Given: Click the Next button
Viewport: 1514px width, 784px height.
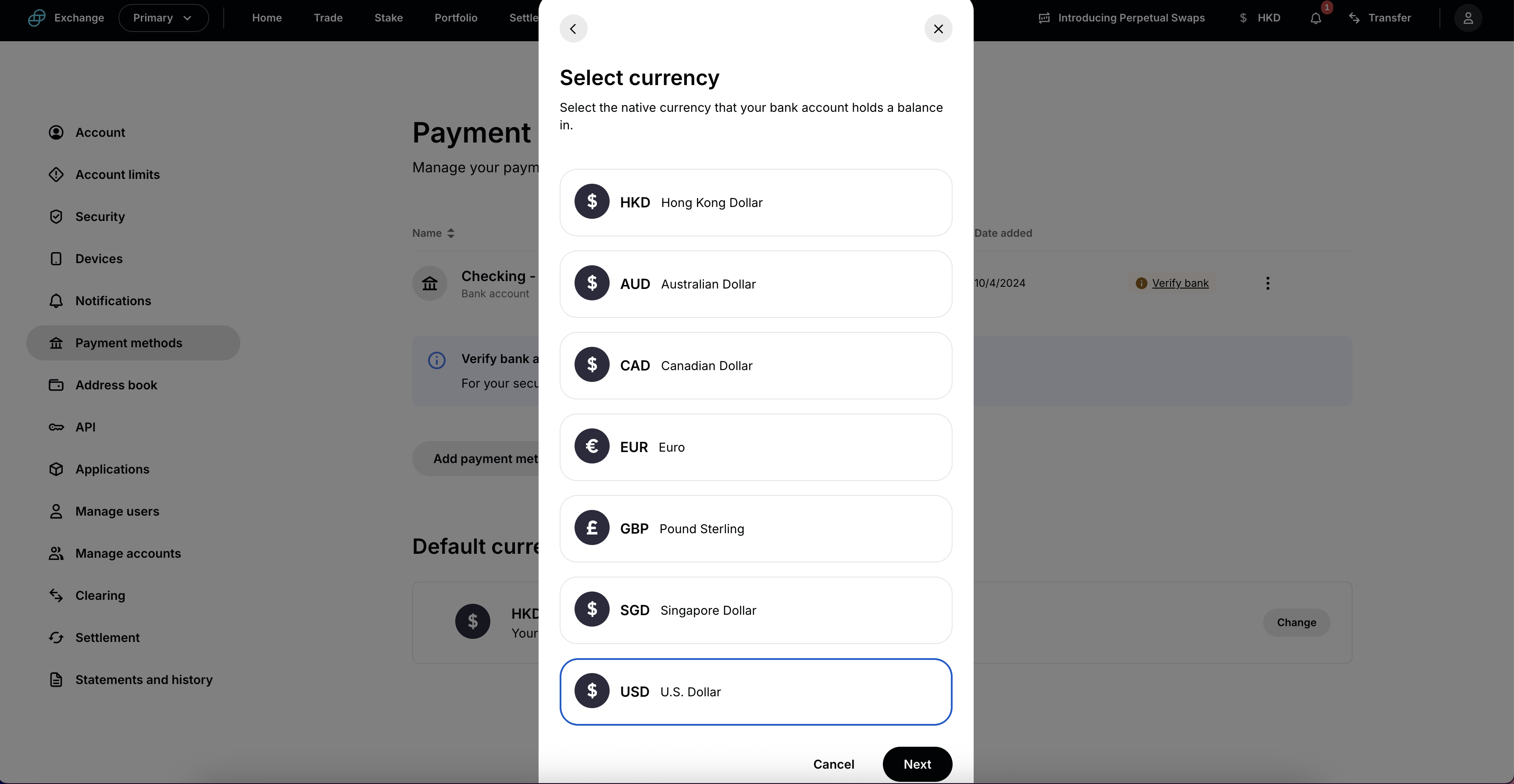Looking at the screenshot, I should [918, 764].
